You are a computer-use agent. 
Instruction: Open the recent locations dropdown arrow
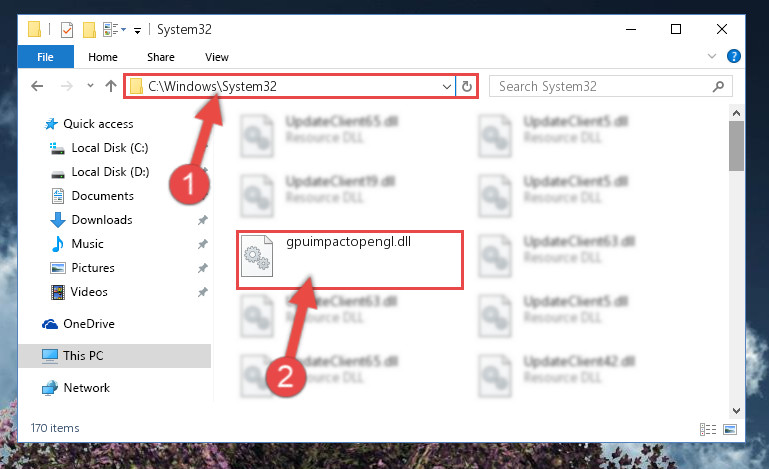pos(90,86)
